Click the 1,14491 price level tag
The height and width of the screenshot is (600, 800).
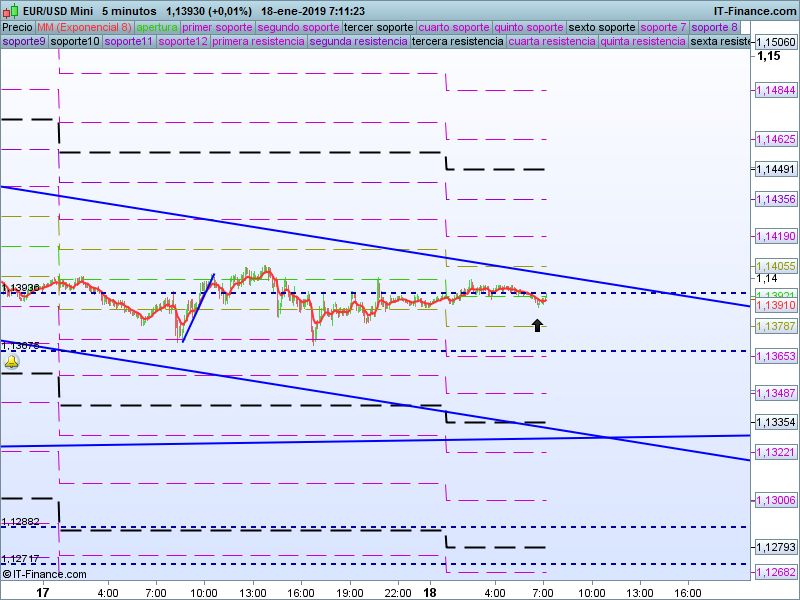point(775,169)
